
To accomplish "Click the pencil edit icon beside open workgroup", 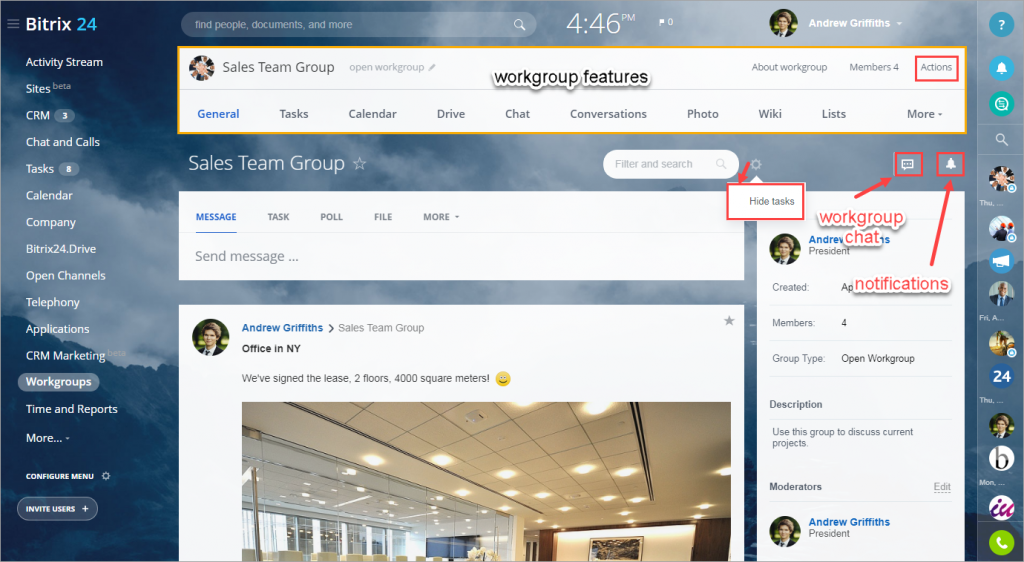I will coord(432,67).
